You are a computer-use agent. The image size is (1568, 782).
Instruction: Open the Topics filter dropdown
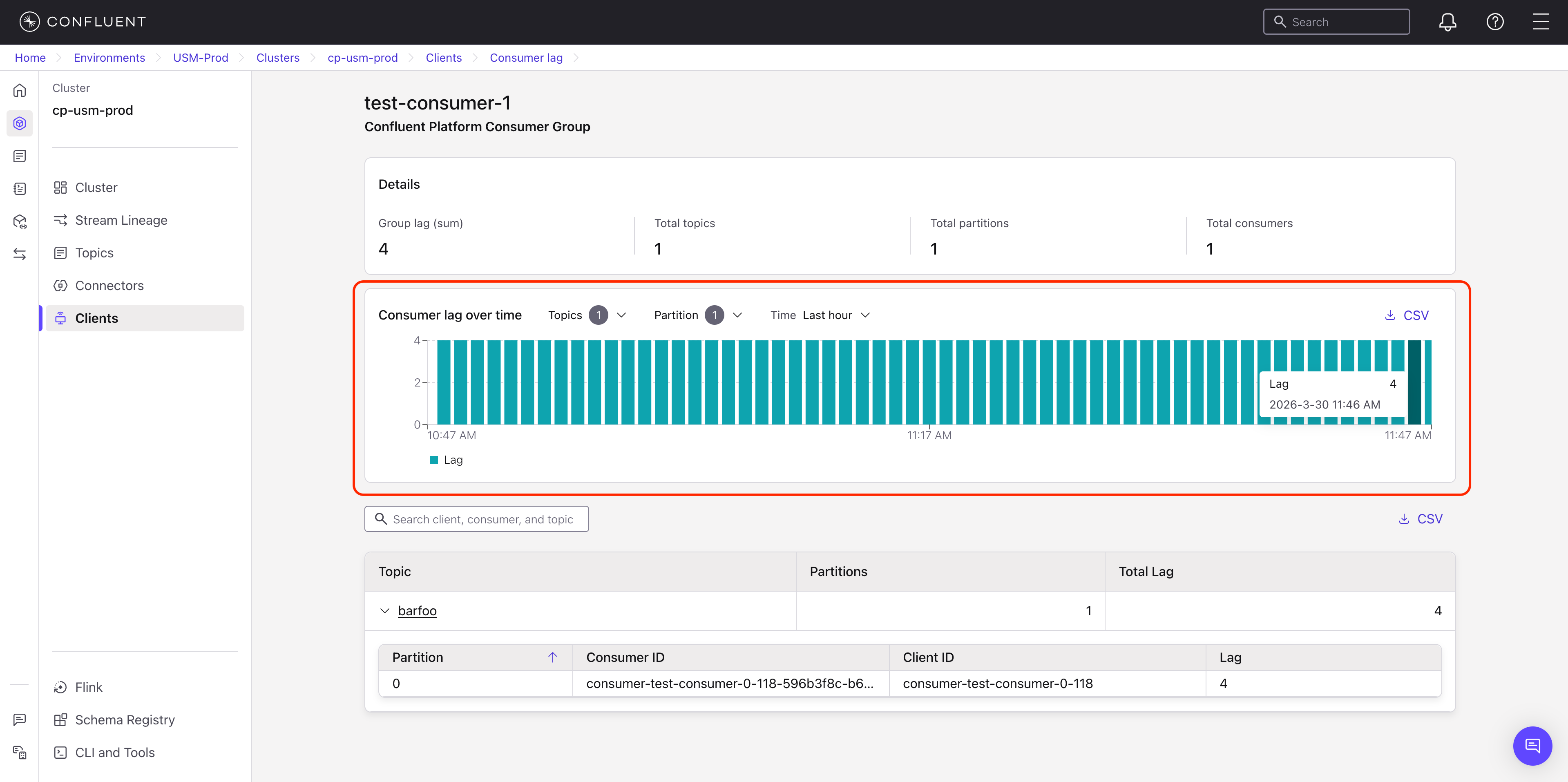click(x=587, y=315)
